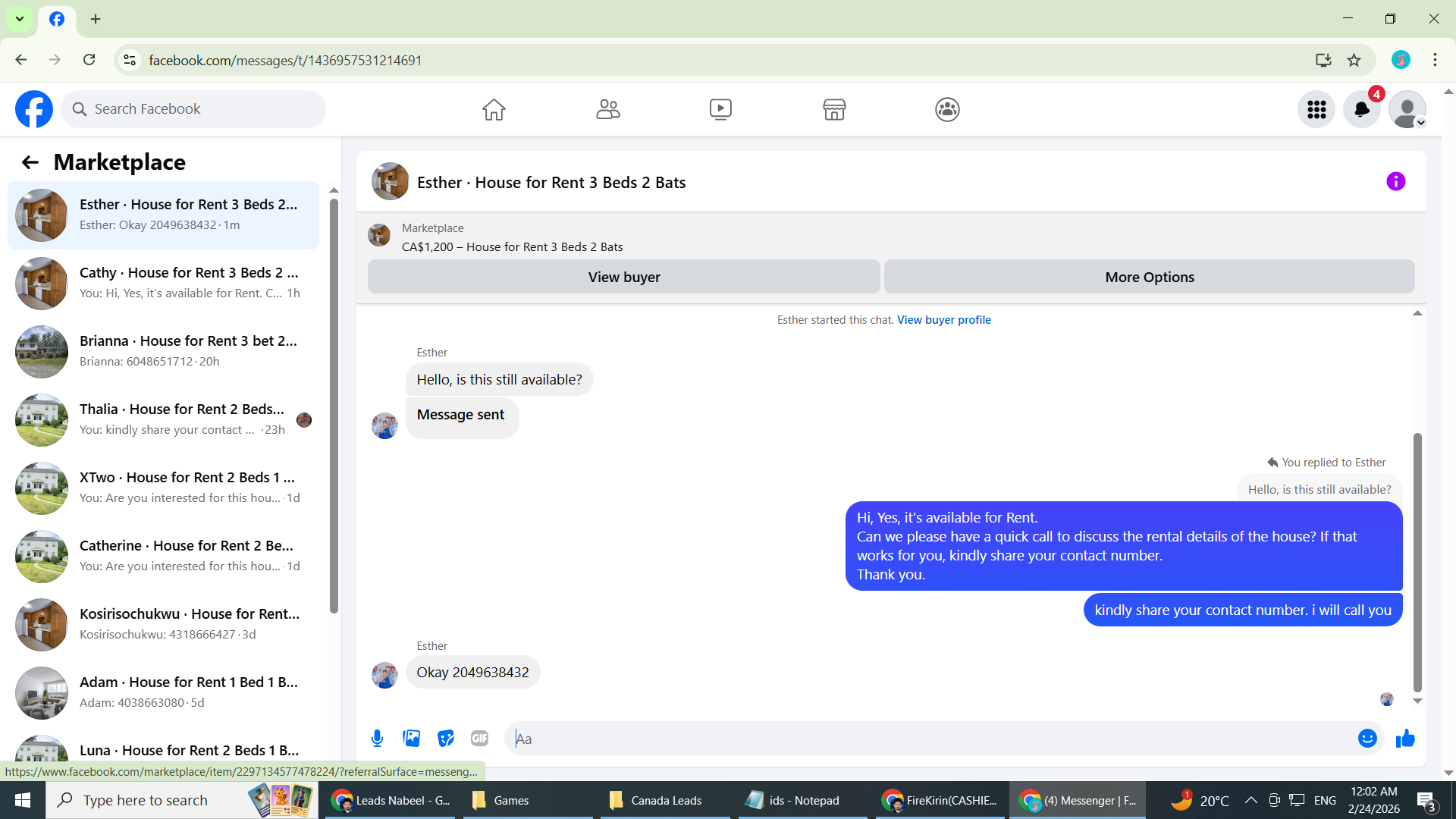
Task: Open the Friends icon in top navigation
Action: [x=607, y=109]
